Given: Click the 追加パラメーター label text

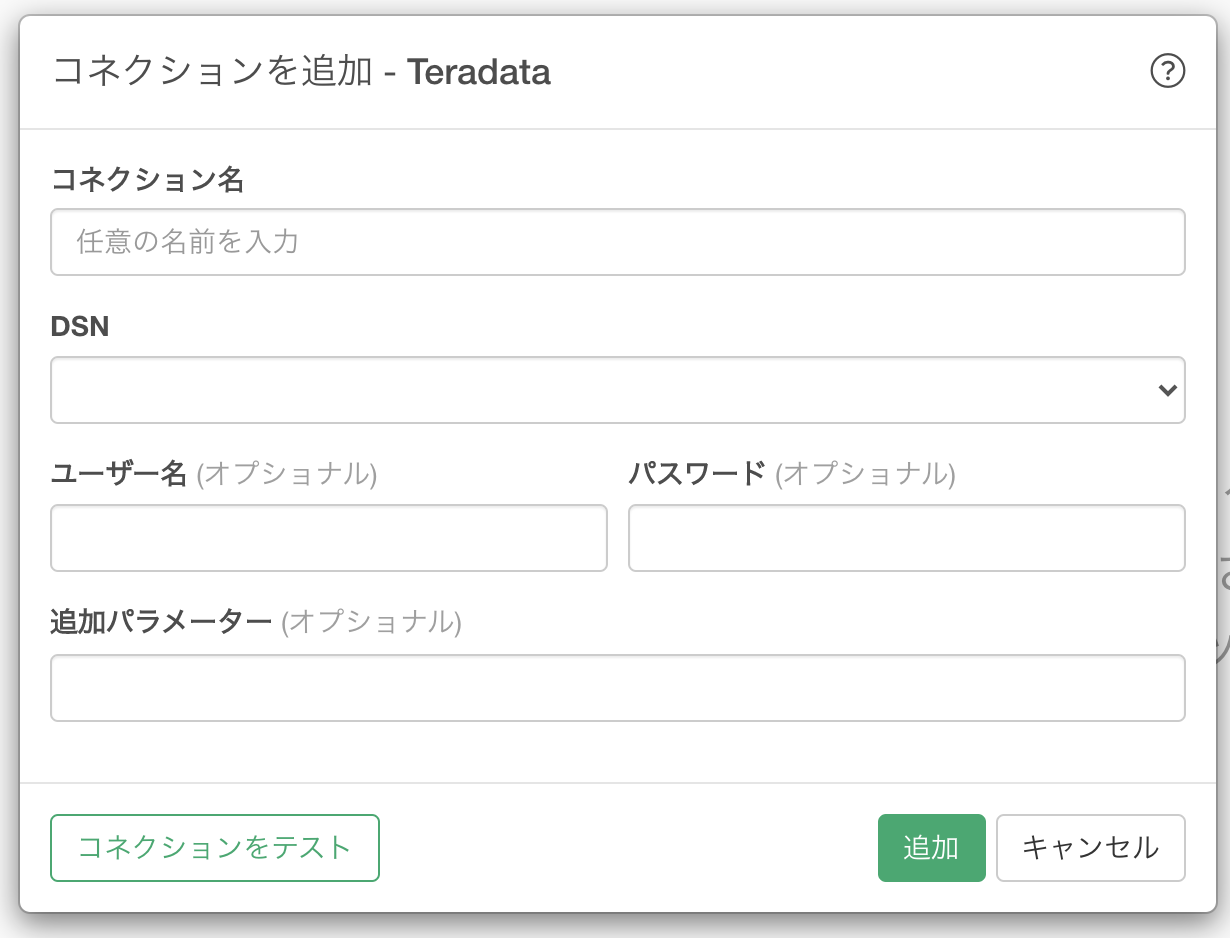Looking at the screenshot, I should pos(161,622).
